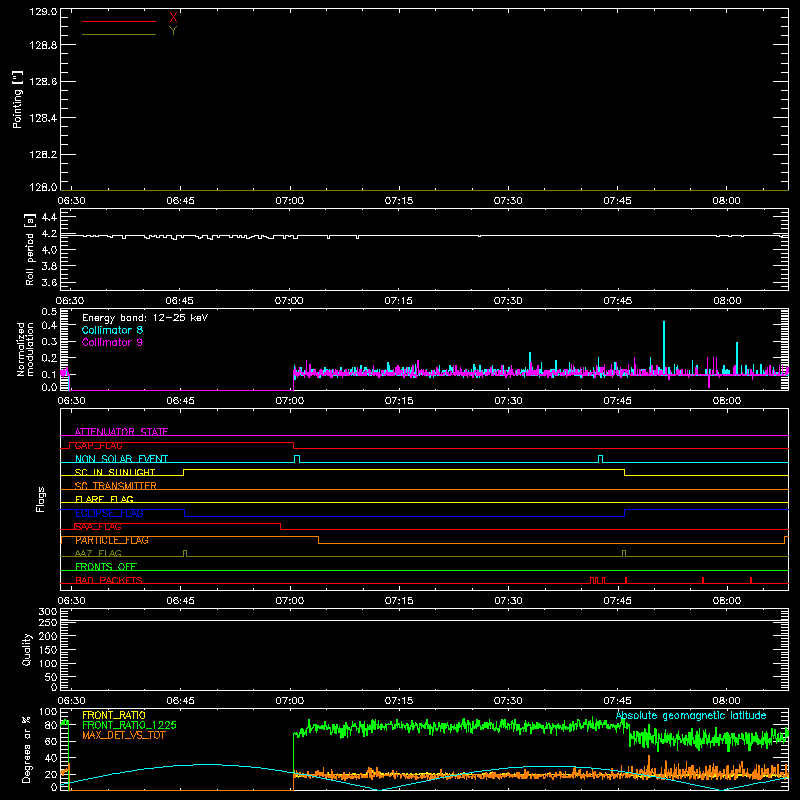Click the 08:00 tick label under Flags plot
Viewport: 800px width, 800px height.
pos(727,601)
